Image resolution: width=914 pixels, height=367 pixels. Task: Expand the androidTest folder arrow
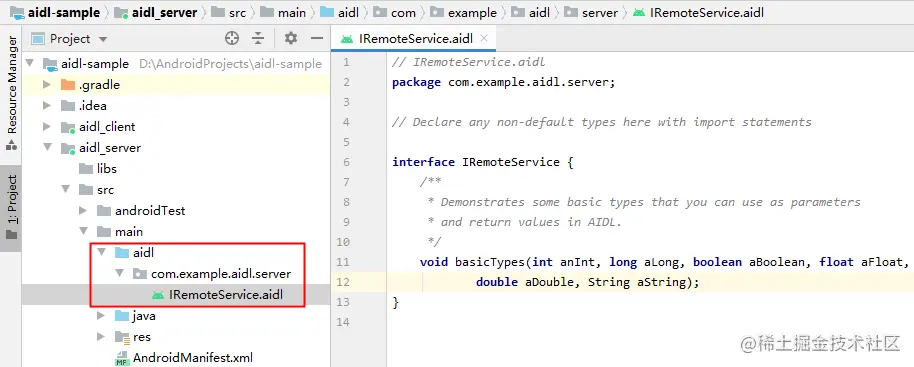83,210
